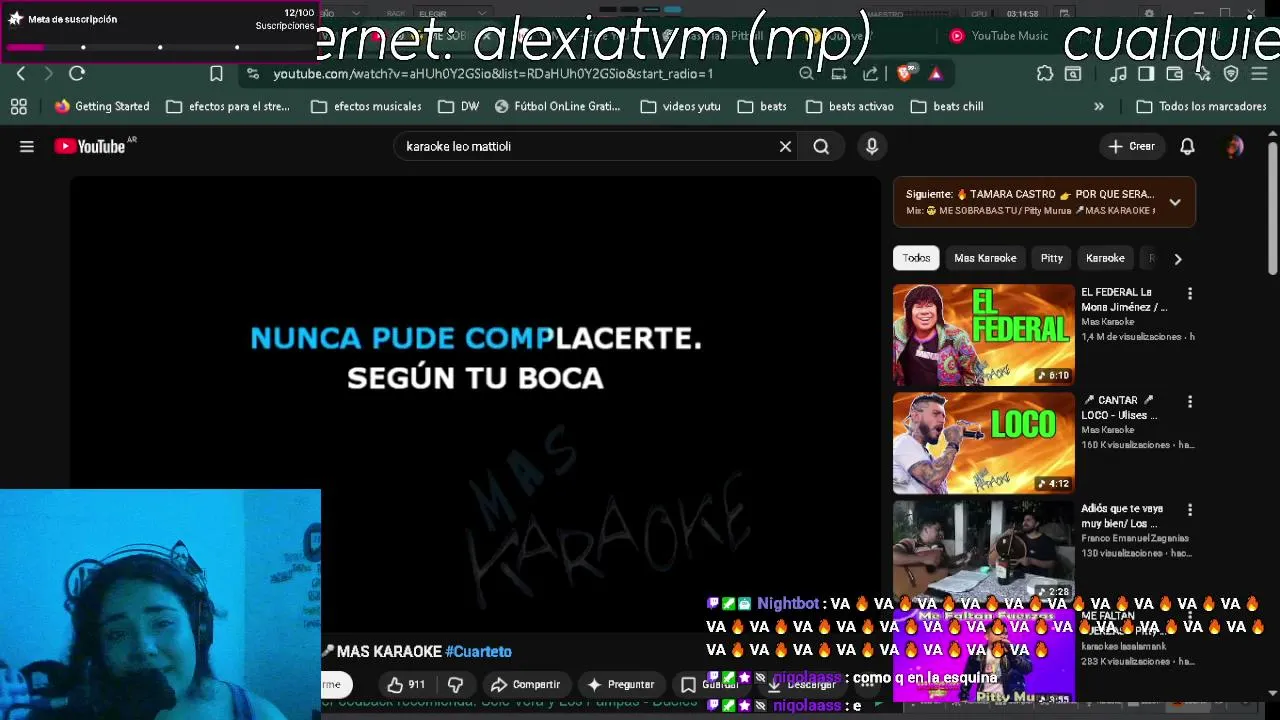Clear the search box with the X
1280x720 pixels.
pyautogui.click(x=785, y=147)
